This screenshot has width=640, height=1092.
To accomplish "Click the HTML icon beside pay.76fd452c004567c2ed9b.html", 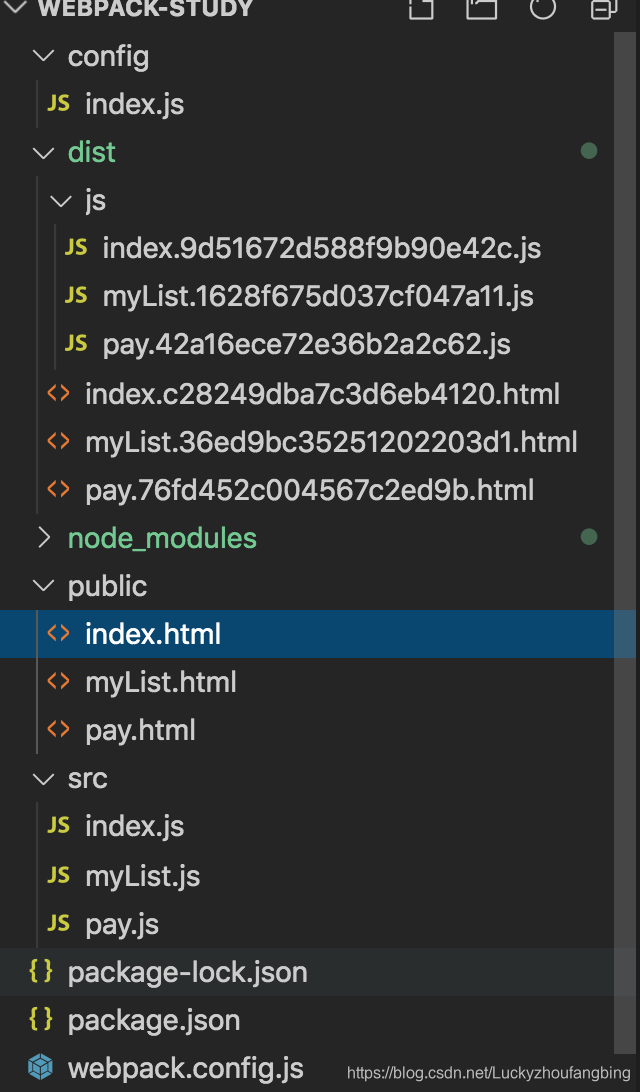I will coord(58,489).
